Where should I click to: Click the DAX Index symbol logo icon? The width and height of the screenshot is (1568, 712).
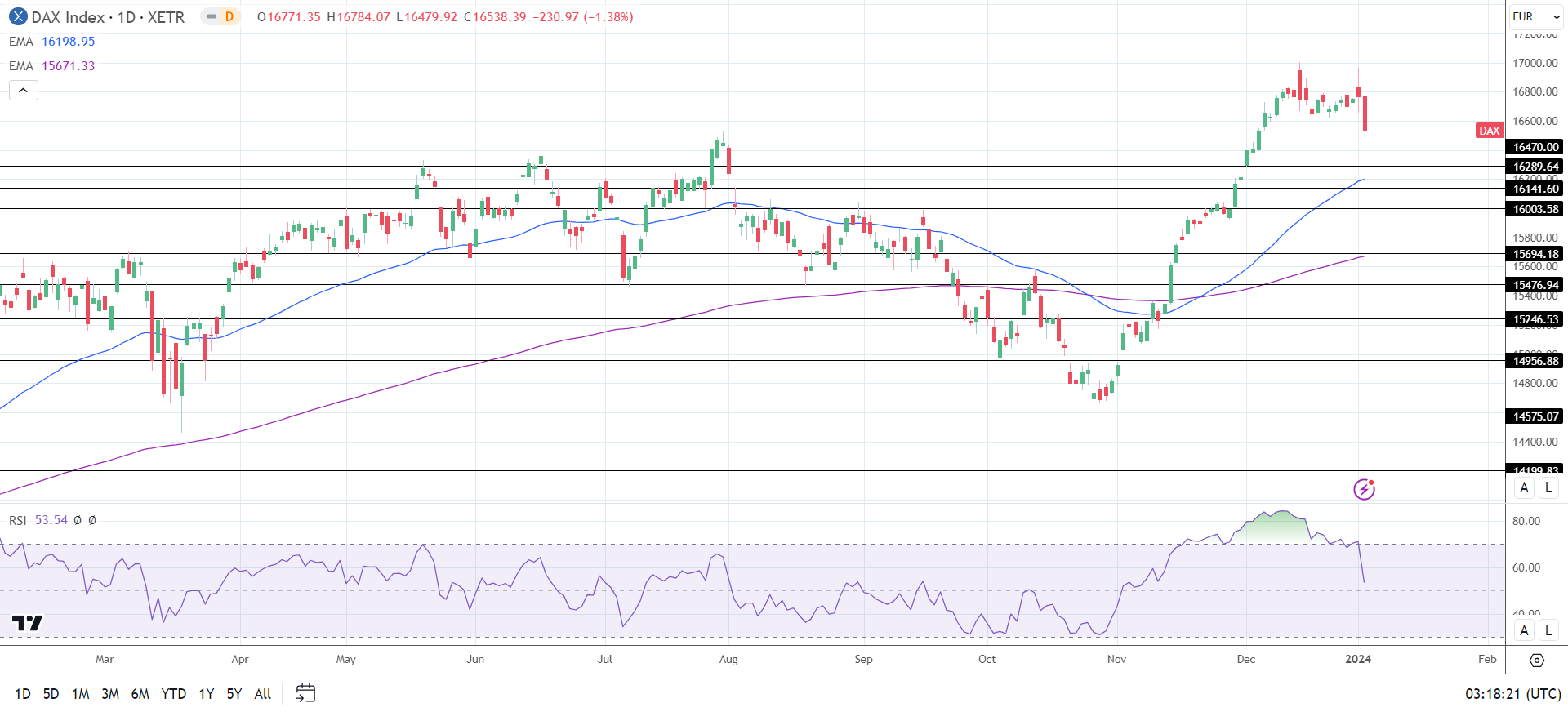point(17,16)
